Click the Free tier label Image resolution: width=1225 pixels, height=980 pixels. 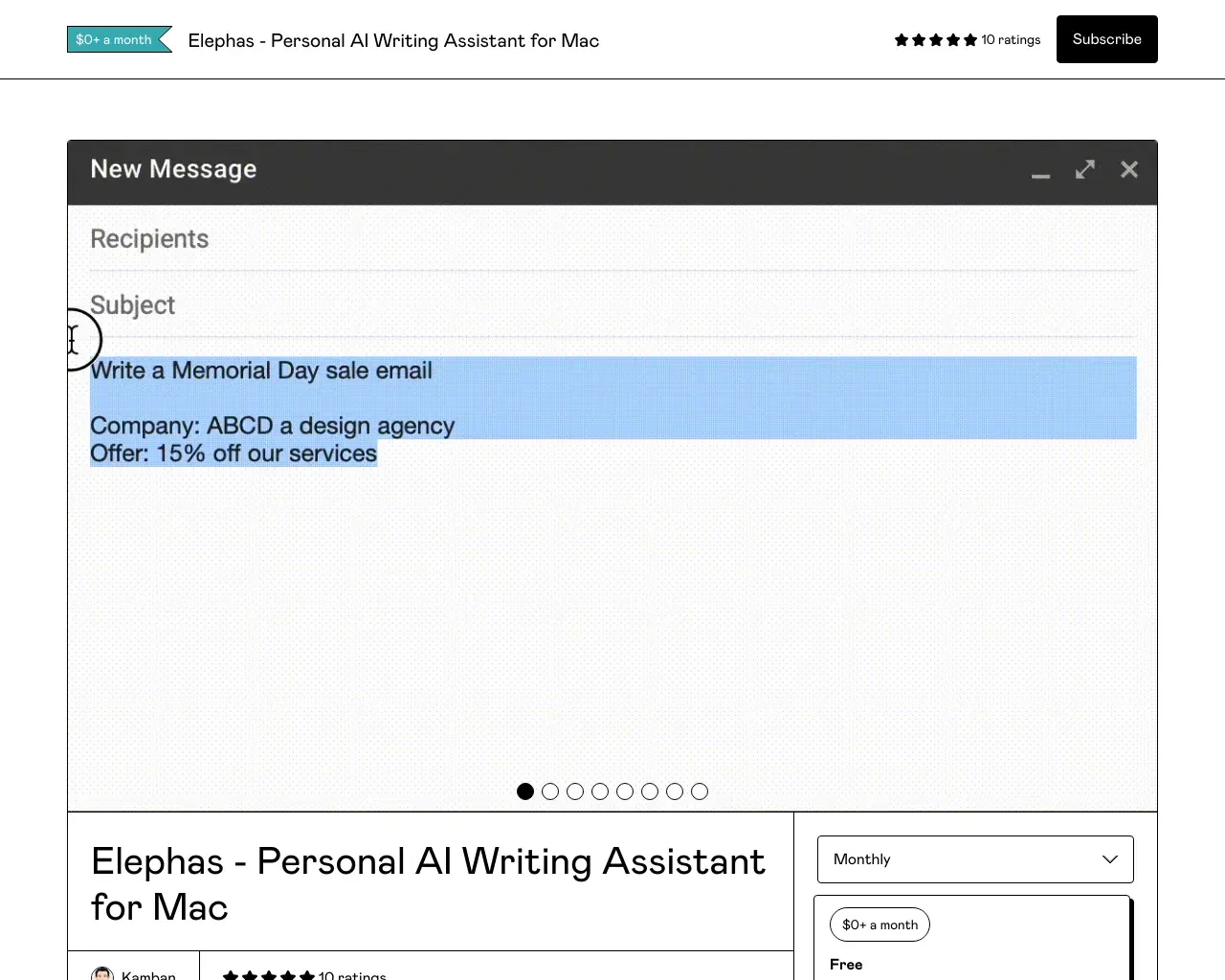click(846, 965)
